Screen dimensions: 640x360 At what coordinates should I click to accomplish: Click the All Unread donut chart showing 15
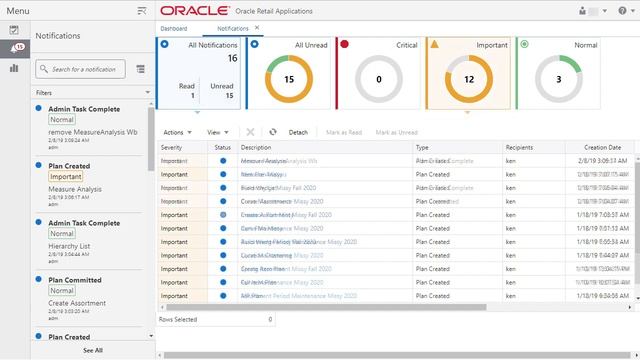tap(289, 79)
